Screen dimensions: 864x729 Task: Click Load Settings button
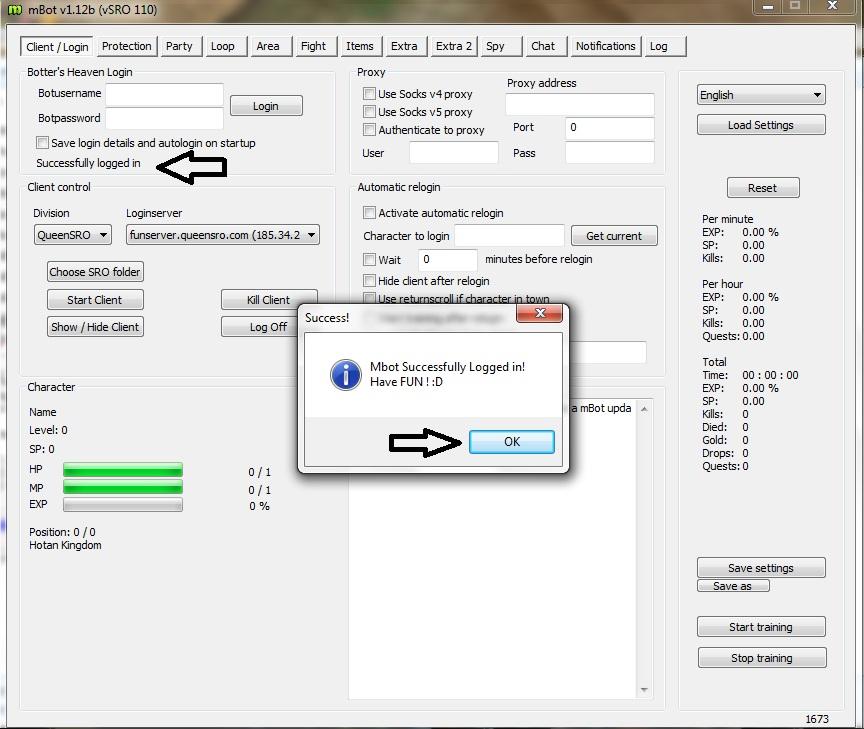coord(761,125)
